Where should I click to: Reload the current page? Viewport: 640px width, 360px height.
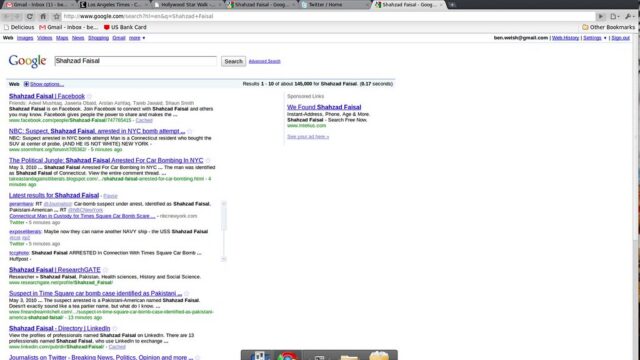coord(29,16)
